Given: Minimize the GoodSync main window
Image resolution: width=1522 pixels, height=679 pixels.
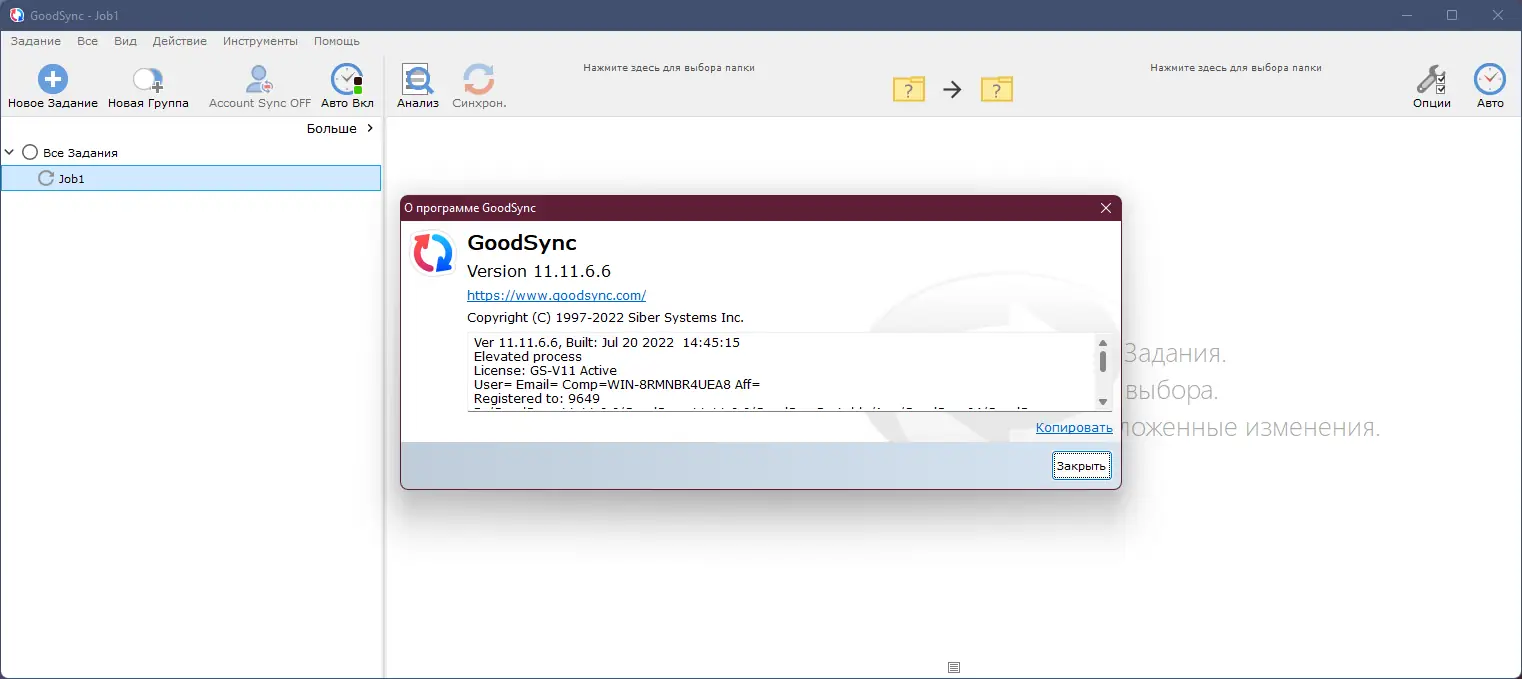Looking at the screenshot, I should click(x=1405, y=15).
